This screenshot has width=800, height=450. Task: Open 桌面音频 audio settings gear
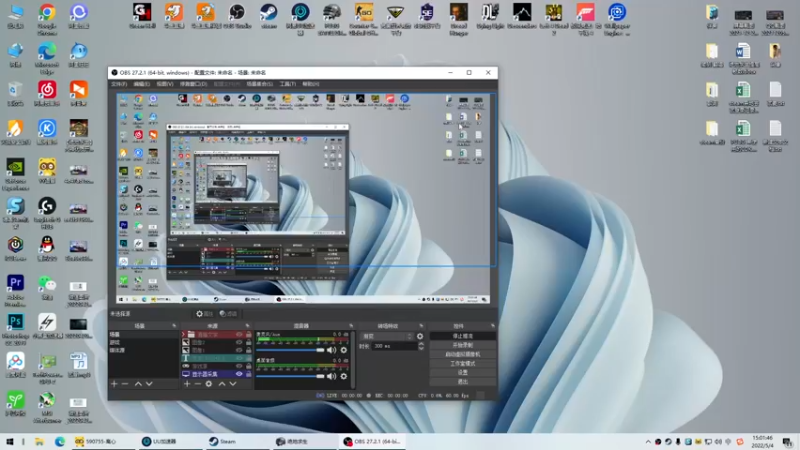(343, 376)
